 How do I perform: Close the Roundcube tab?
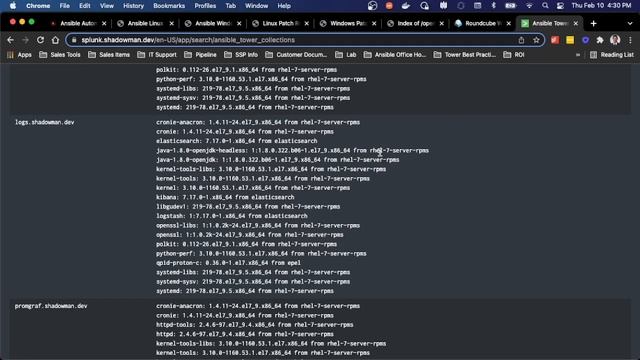509,24
